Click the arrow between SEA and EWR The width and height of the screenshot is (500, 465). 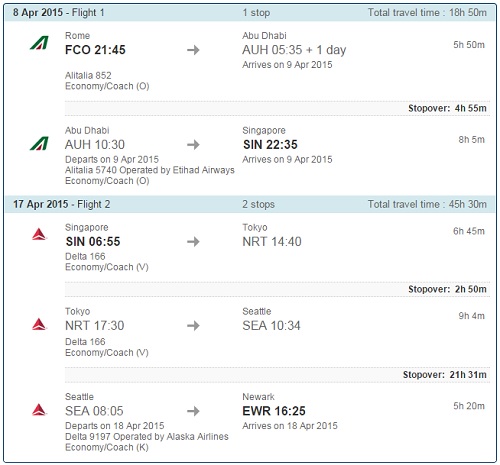click(193, 411)
